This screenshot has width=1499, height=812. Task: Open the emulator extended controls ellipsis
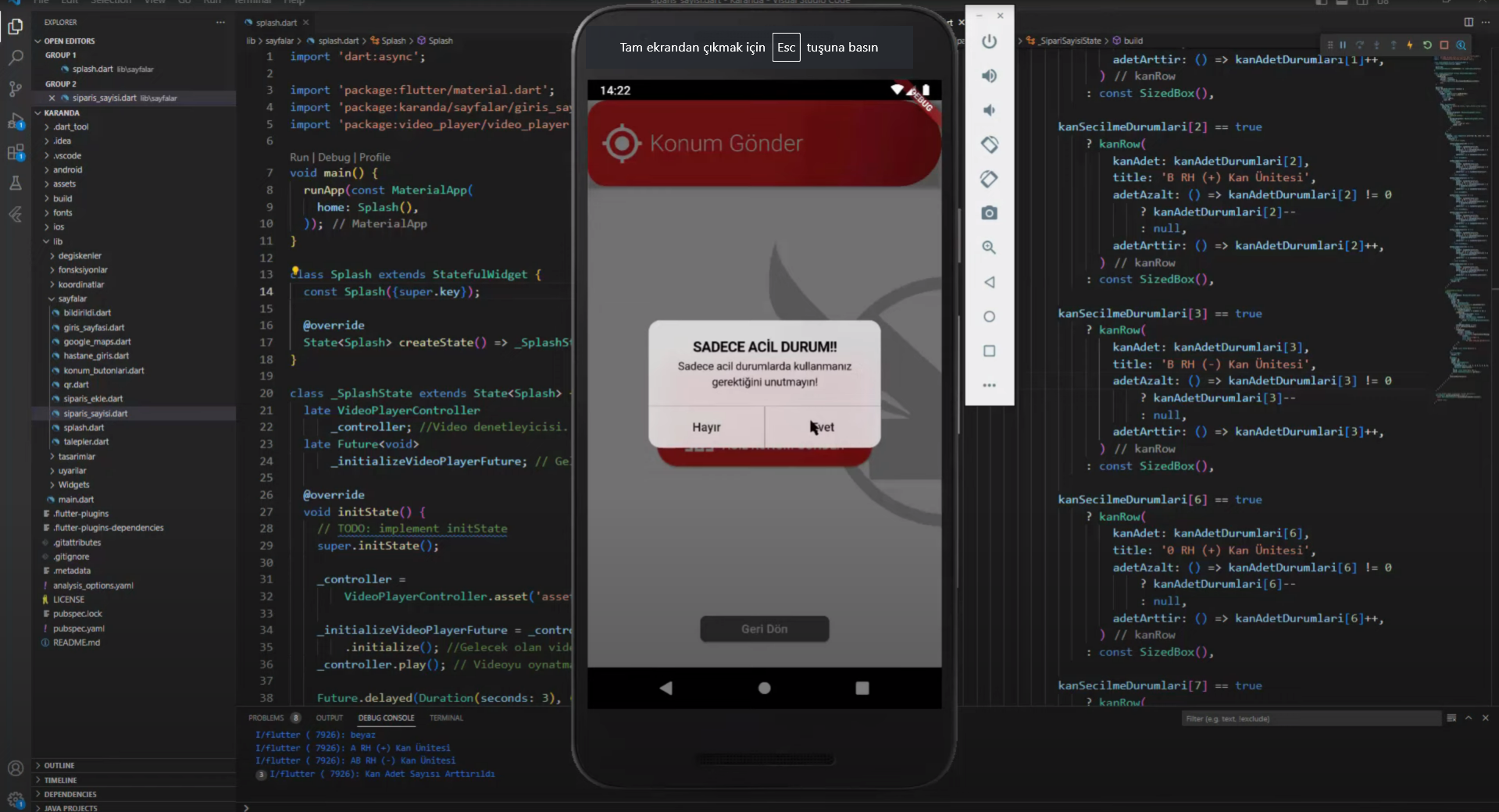(989, 385)
